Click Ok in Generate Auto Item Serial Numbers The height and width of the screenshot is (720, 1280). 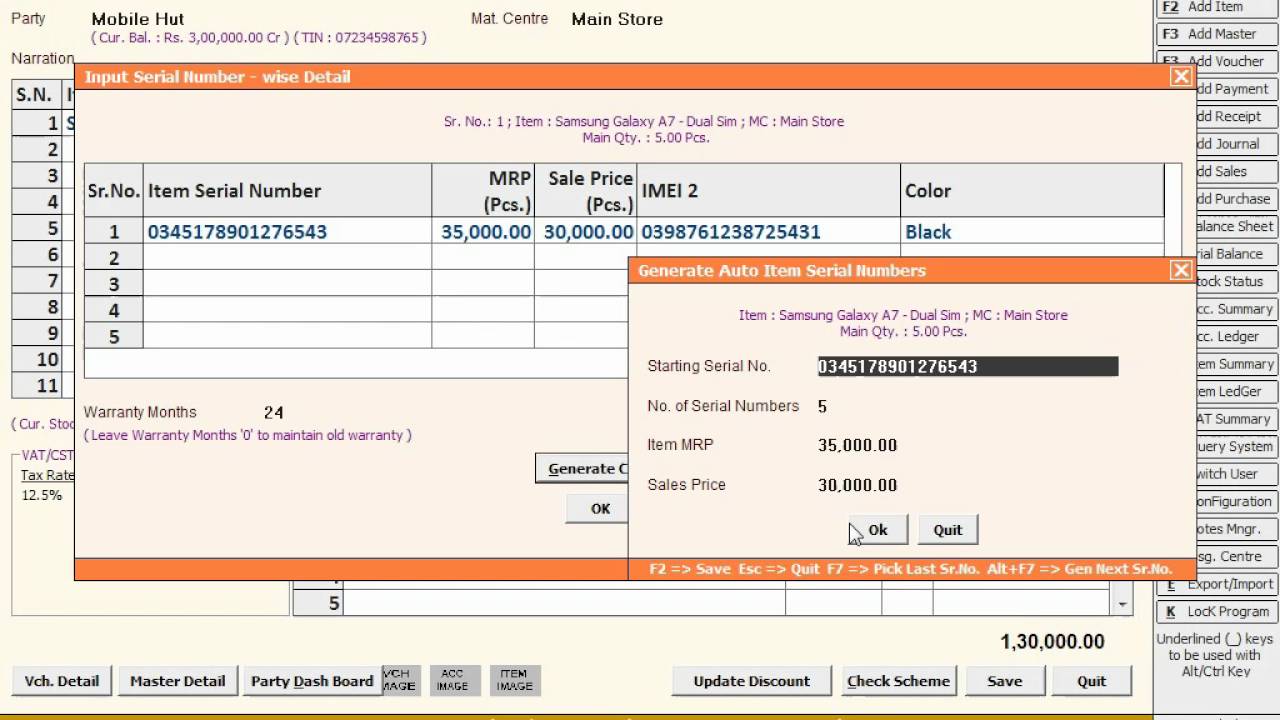(x=877, y=530)
